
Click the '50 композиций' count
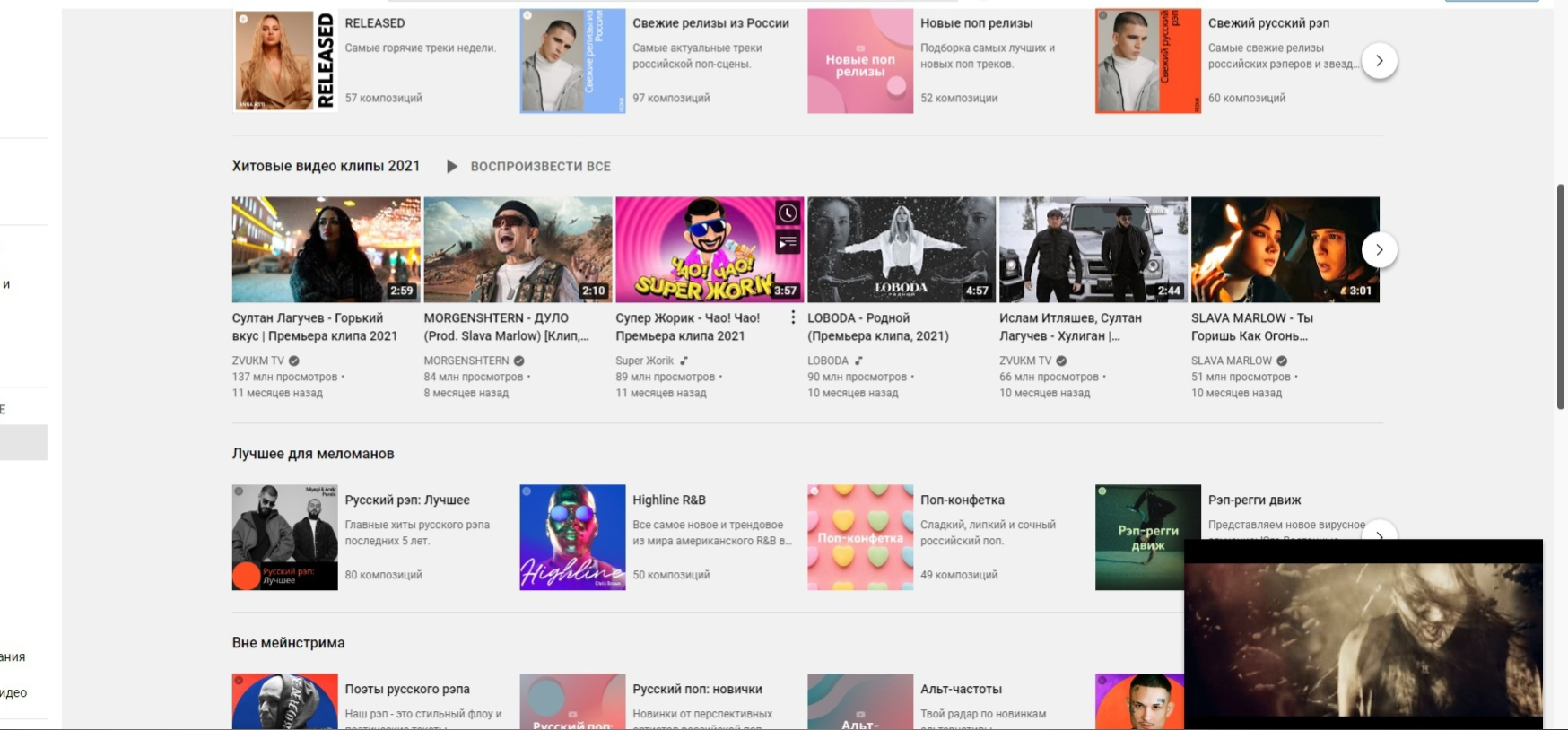(x=671, y=575)
